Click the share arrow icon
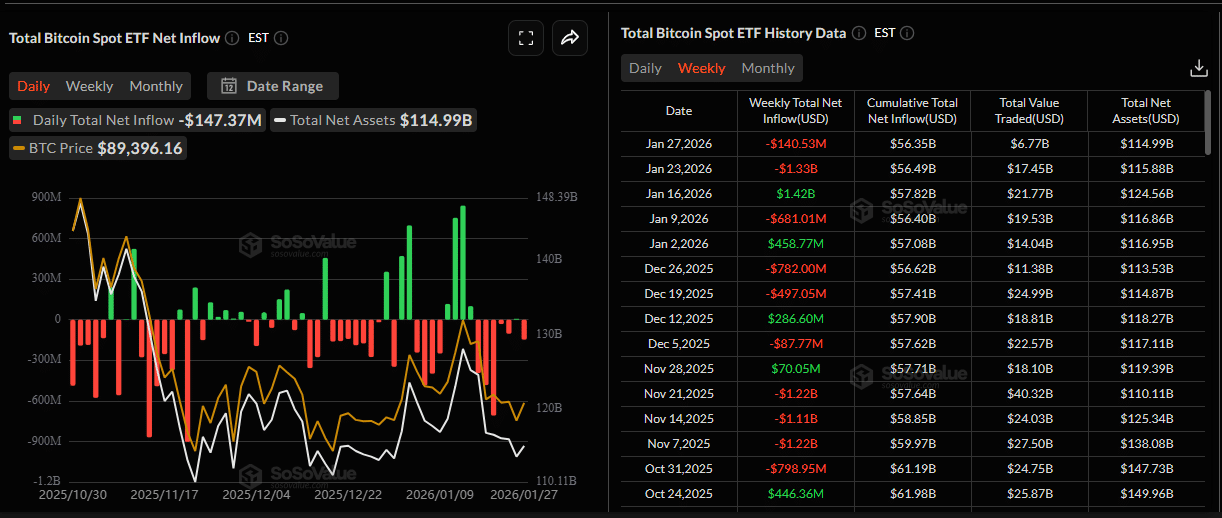The height and width of the screenshot is (518, 1222). [x=570, y=38]
